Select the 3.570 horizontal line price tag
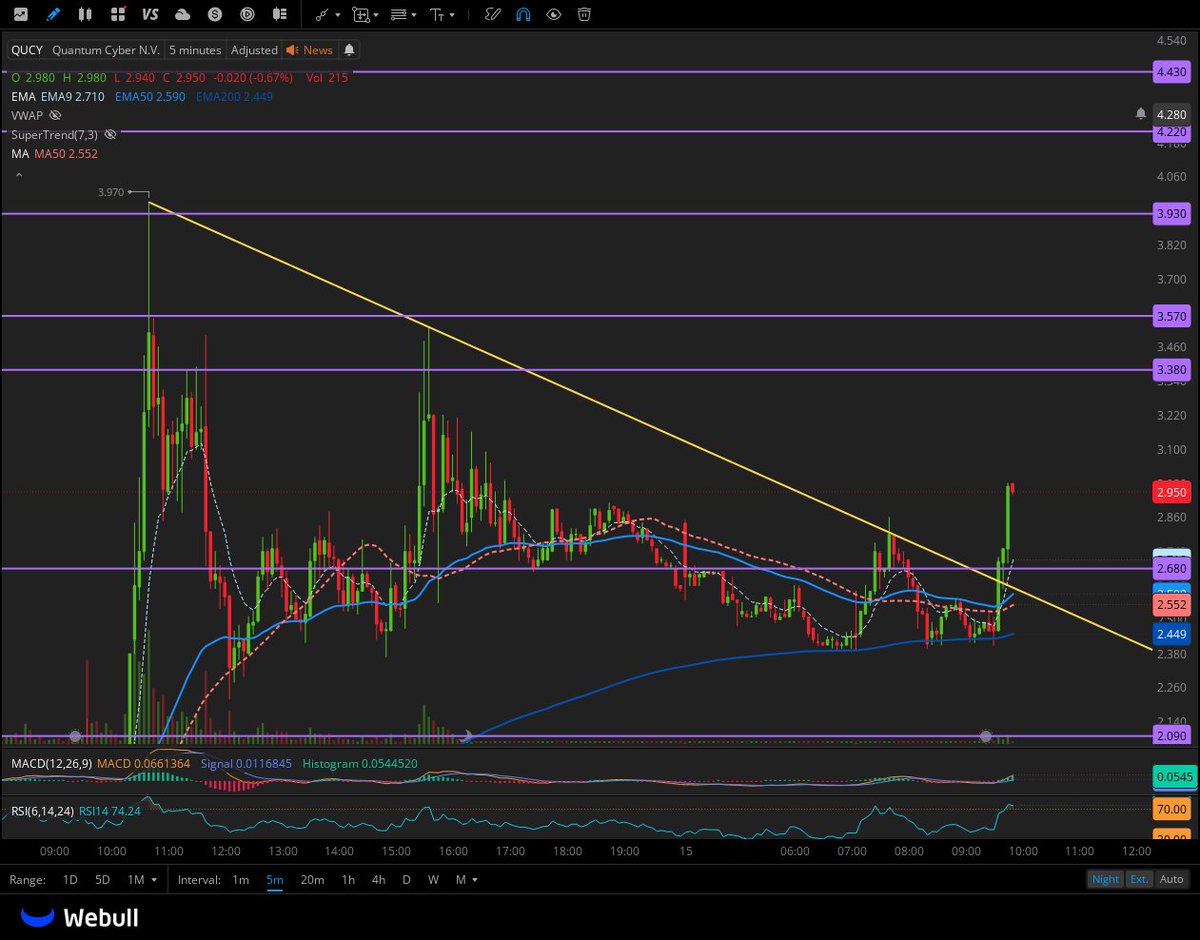 [x=1171, y=316]
